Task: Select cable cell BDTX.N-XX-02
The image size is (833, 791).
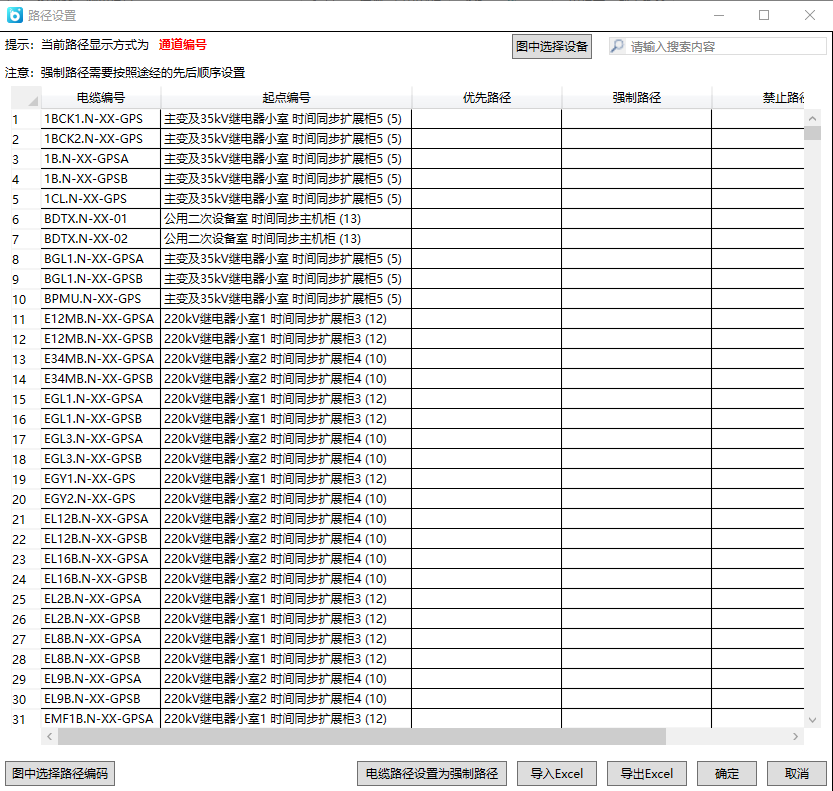Action: coord(100,239)
